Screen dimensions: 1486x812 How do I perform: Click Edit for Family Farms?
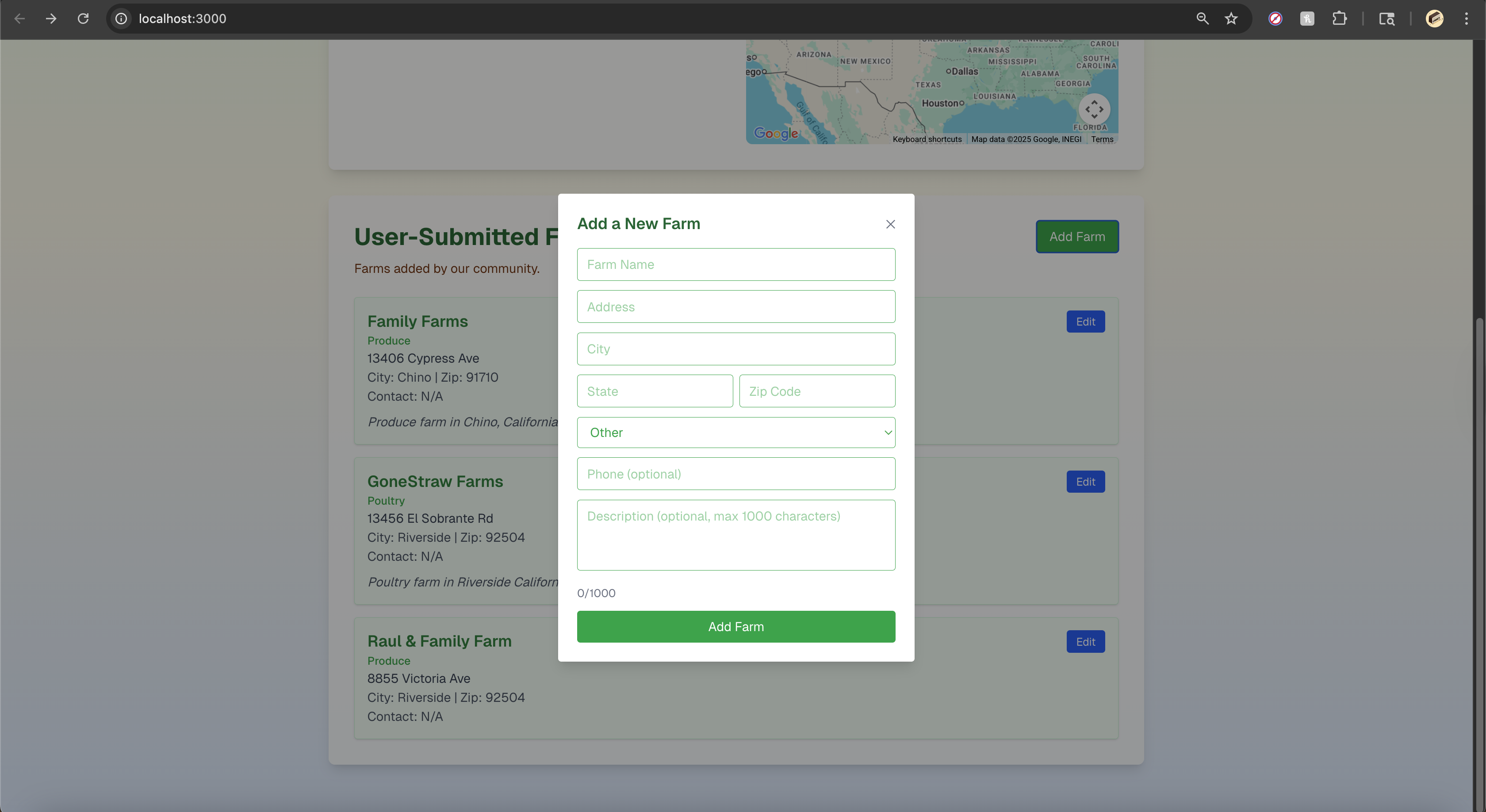pyautogui.click(x=1085, y=322)
